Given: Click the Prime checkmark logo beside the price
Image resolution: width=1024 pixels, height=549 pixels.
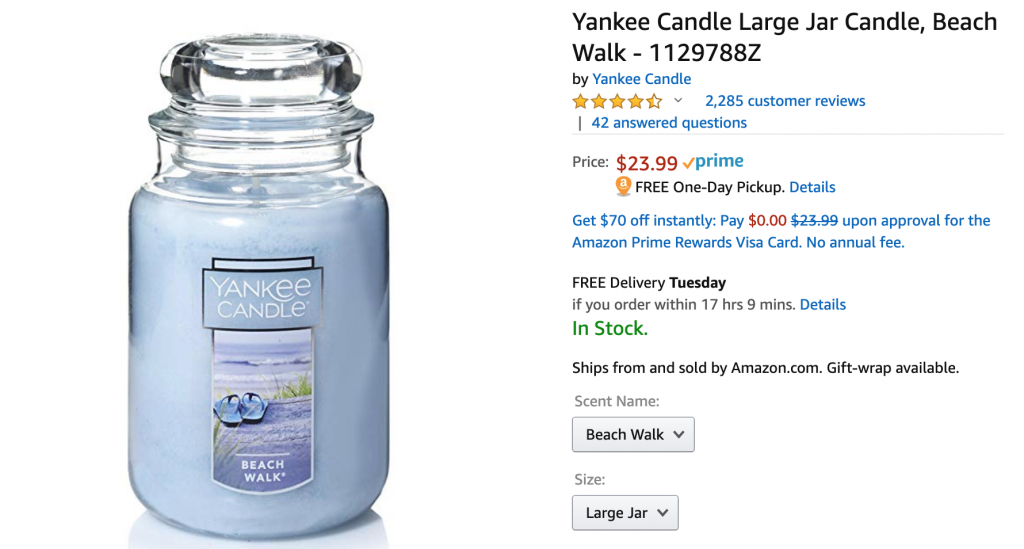Looking at the screenshot, I should pyautogui.click(x=712, y=161).
